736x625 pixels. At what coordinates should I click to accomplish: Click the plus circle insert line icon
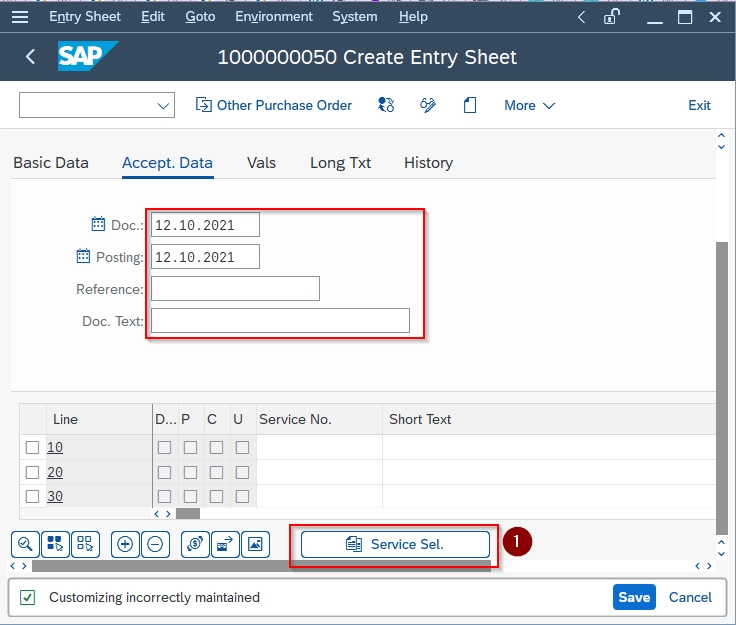tap(125, 544)
